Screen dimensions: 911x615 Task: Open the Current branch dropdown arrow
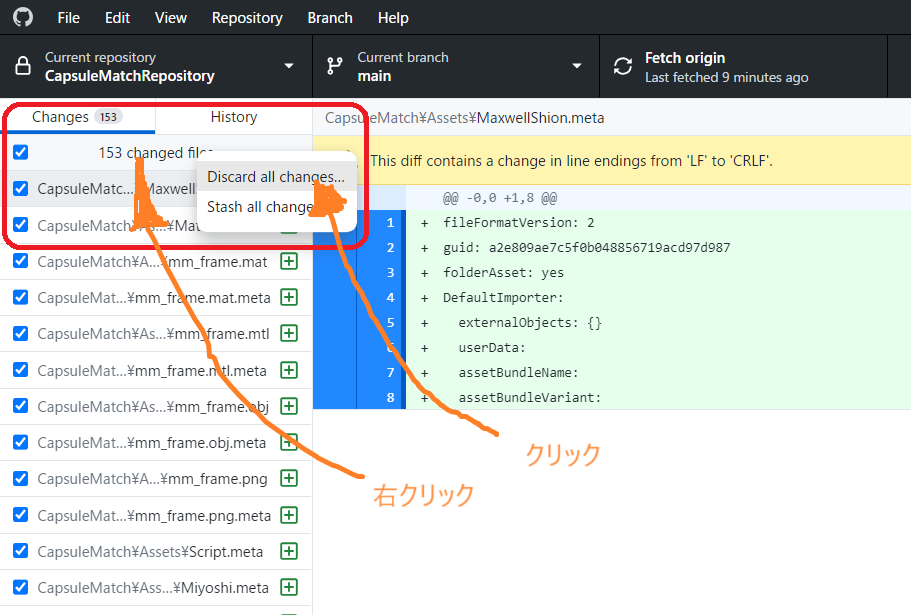(576, 67)
